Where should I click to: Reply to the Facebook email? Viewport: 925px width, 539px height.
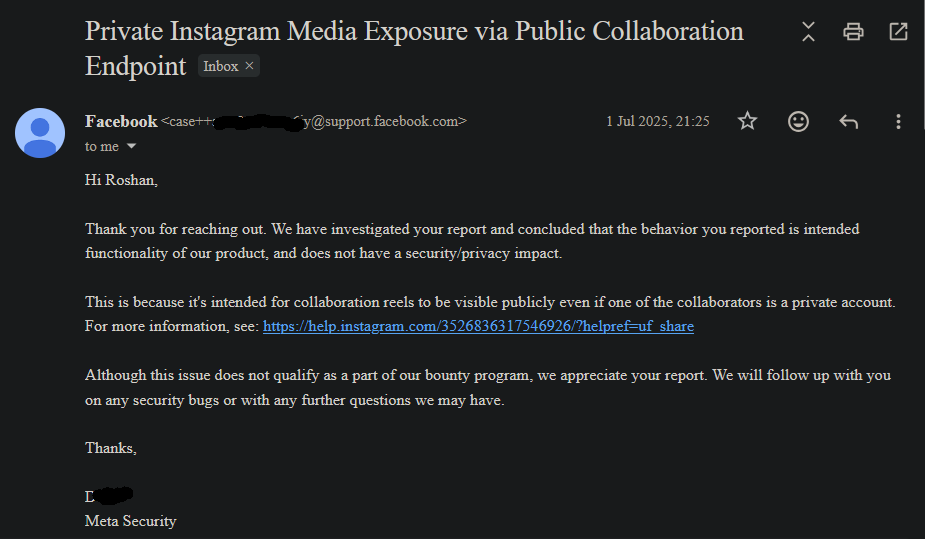pyautogui.click(x=848, y=121)
